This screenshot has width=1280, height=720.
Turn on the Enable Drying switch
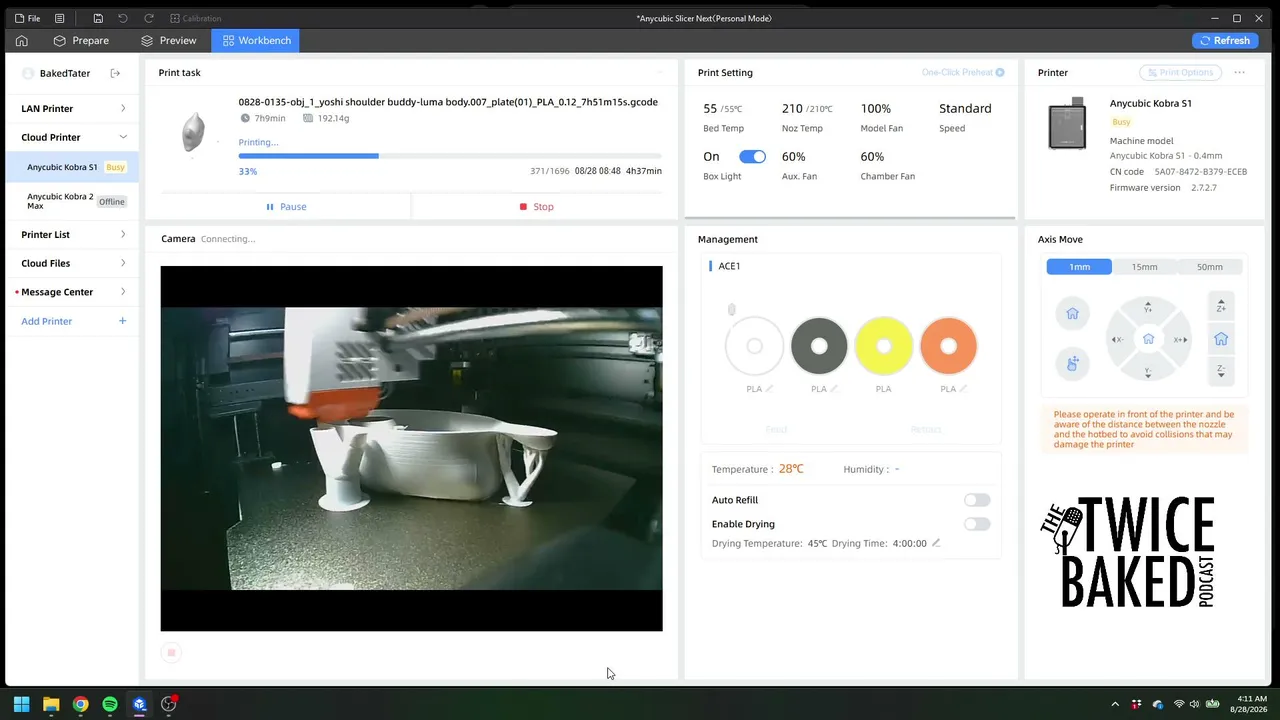[x=977, y=524]
